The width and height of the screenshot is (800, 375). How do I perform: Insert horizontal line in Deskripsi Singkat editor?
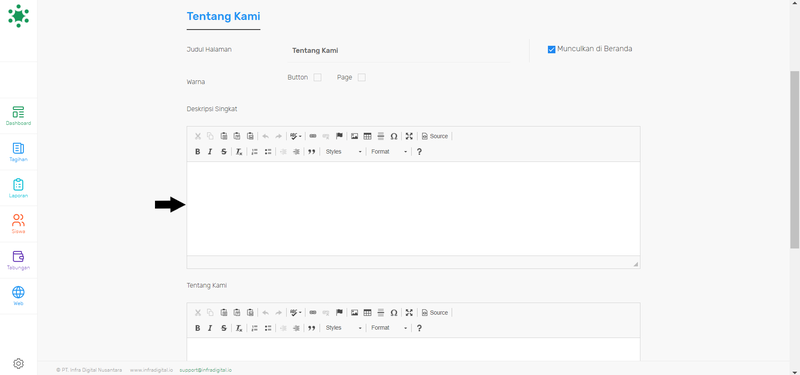[381, 136]
